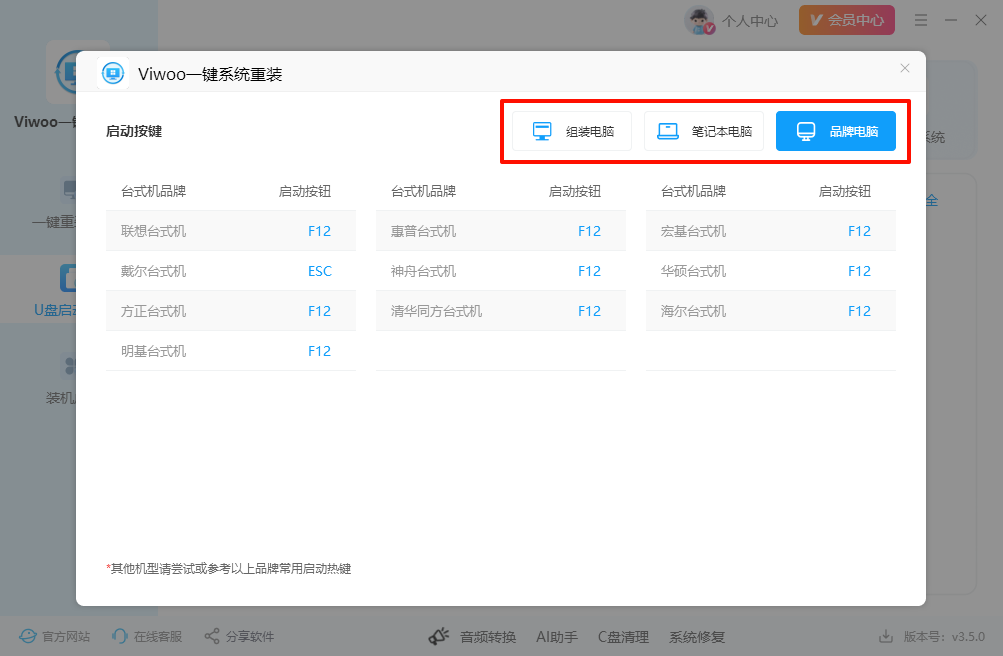Open 个人中心 user avatar icon

pyautogui.click(x=699, y=20)
